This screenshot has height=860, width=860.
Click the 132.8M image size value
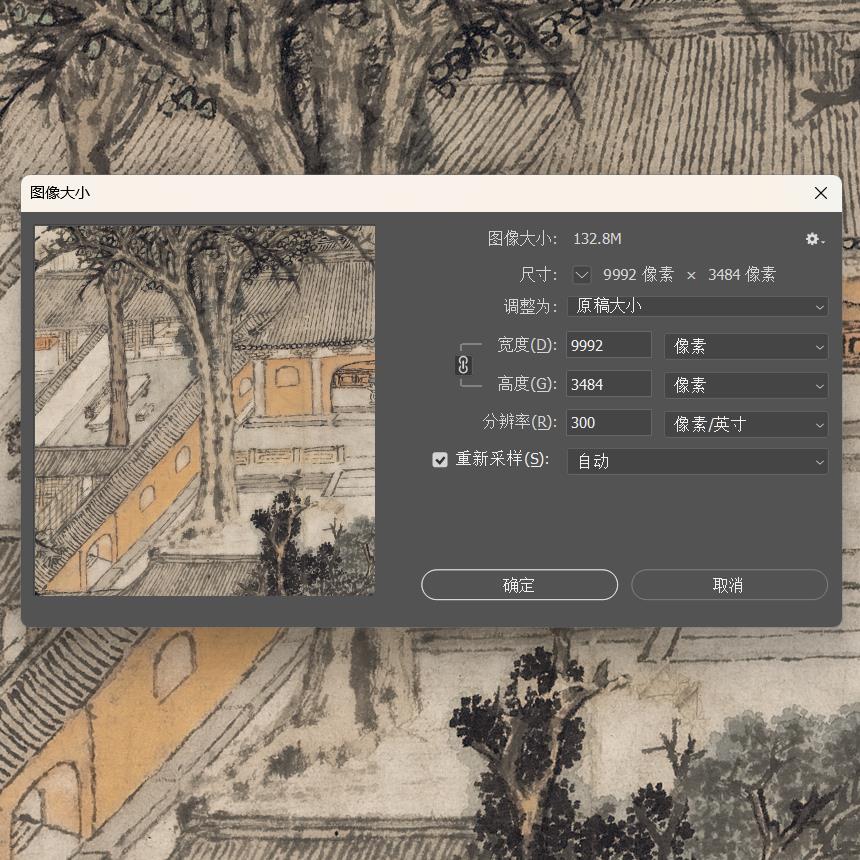coord(597,239)
